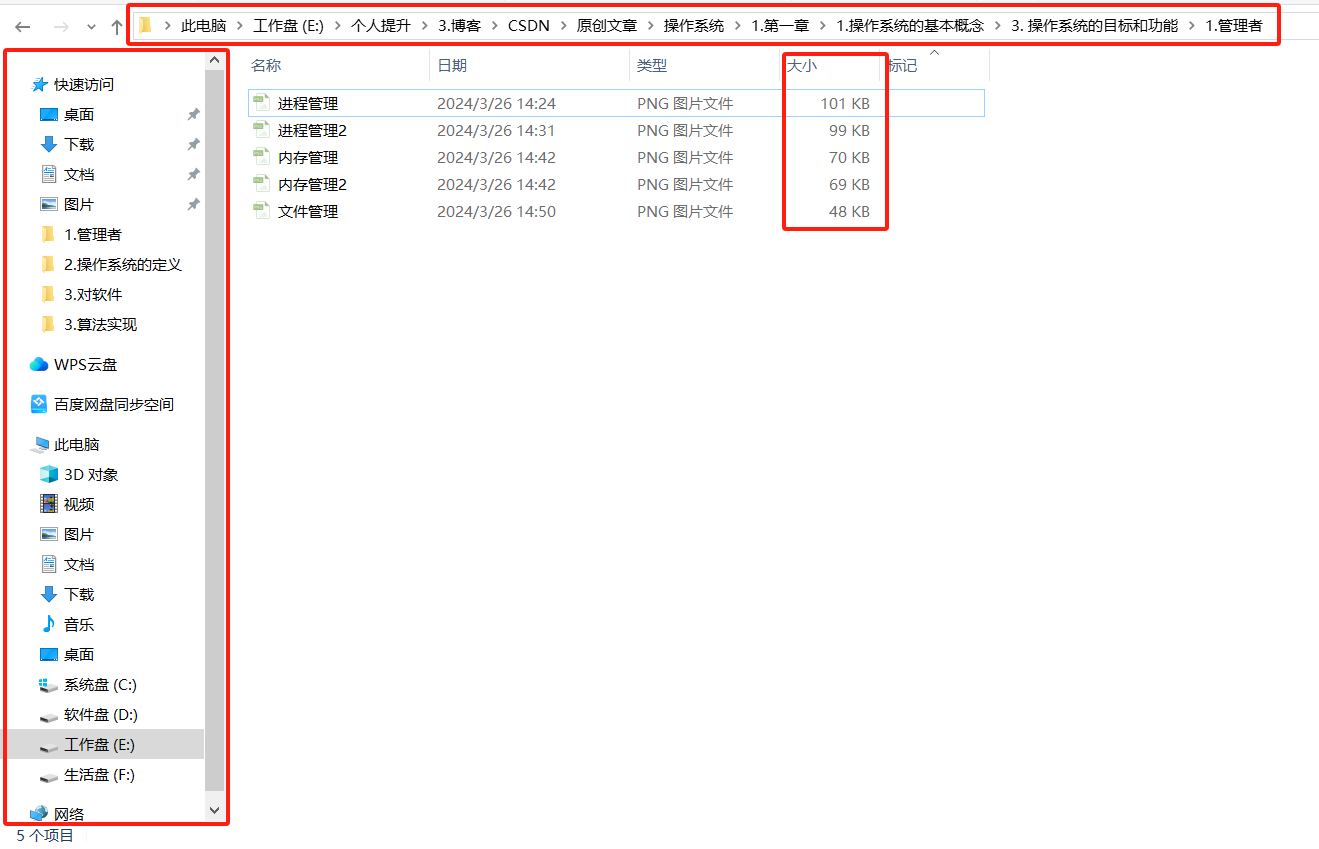Select the file 文件管理
The height and width of the screenshot is (849, 1319).
click(x=308, y=211)
